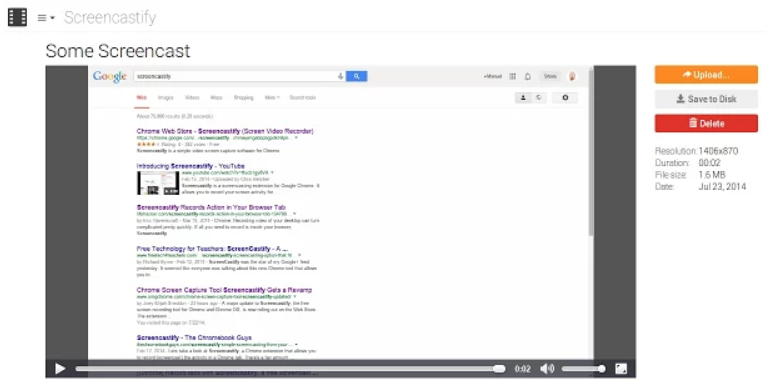Screen dimensions: 766x386
Task: Click the Google search box in the video
Action: point(239,76)
